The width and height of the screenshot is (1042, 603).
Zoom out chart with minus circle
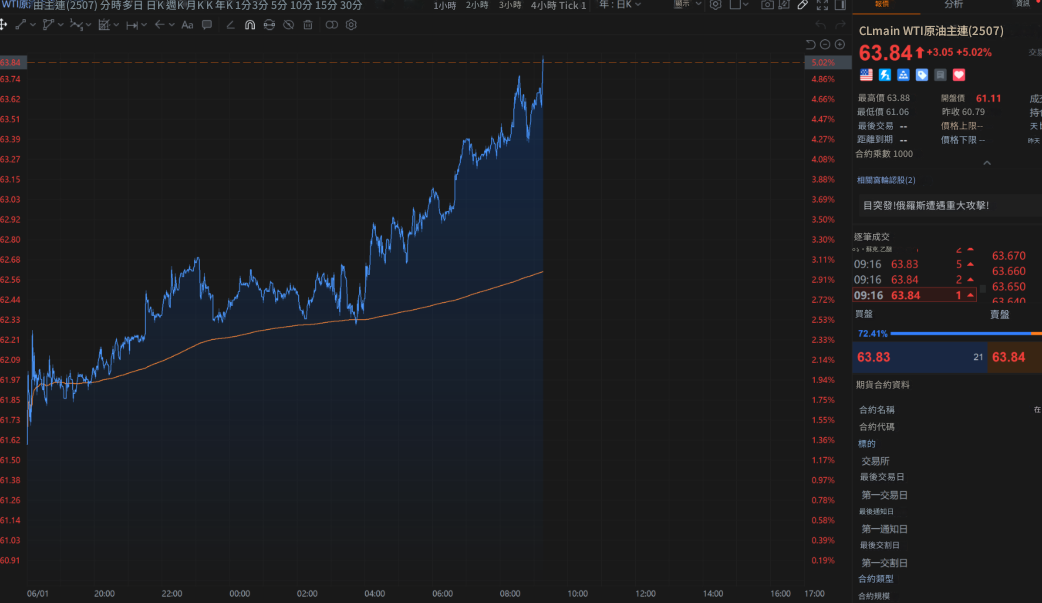pyautogui.click(x=825, y=45)
